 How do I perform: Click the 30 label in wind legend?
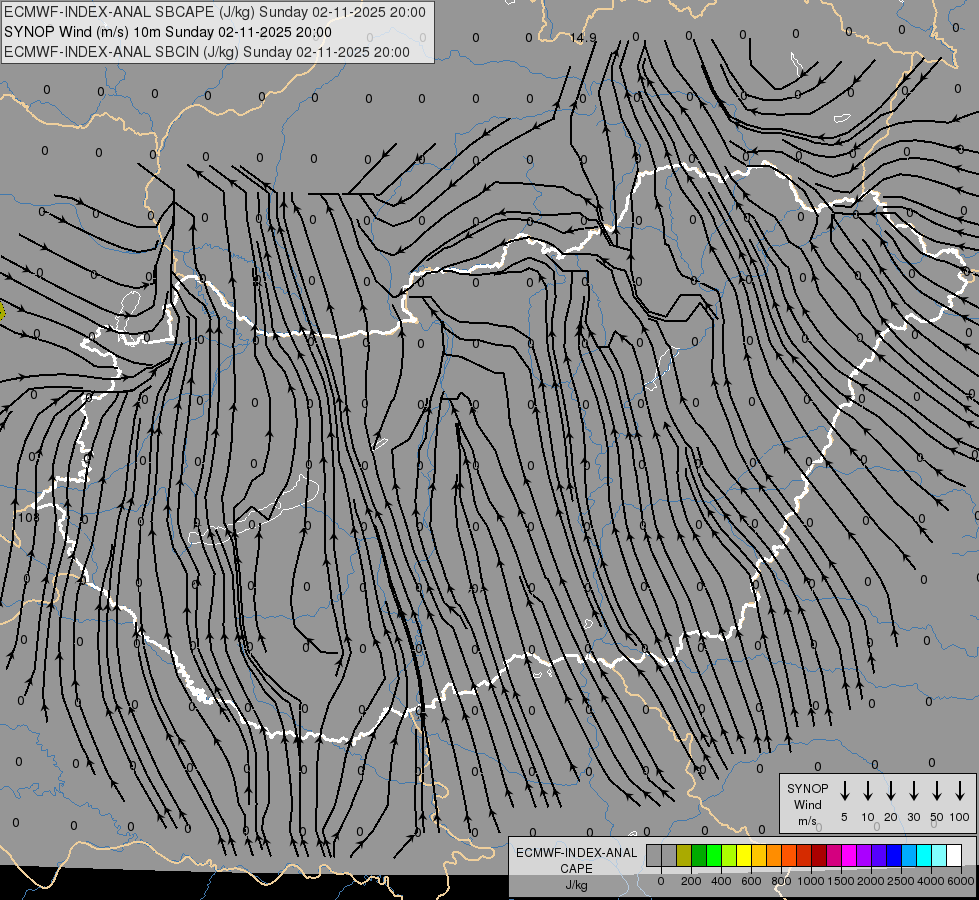[913, 817]
